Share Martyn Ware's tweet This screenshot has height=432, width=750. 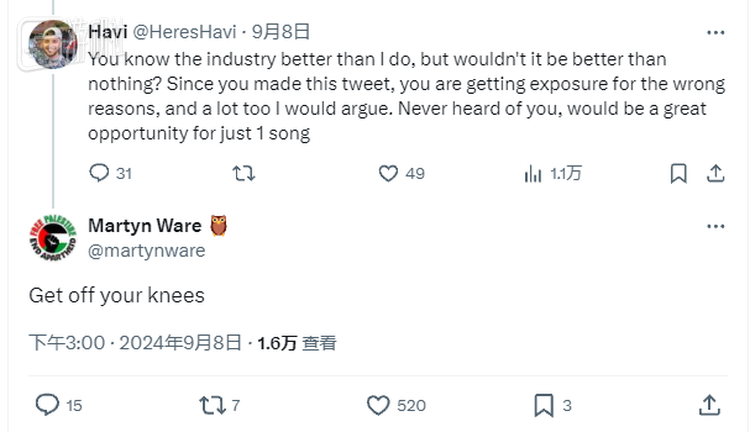(x=709, y=404)
